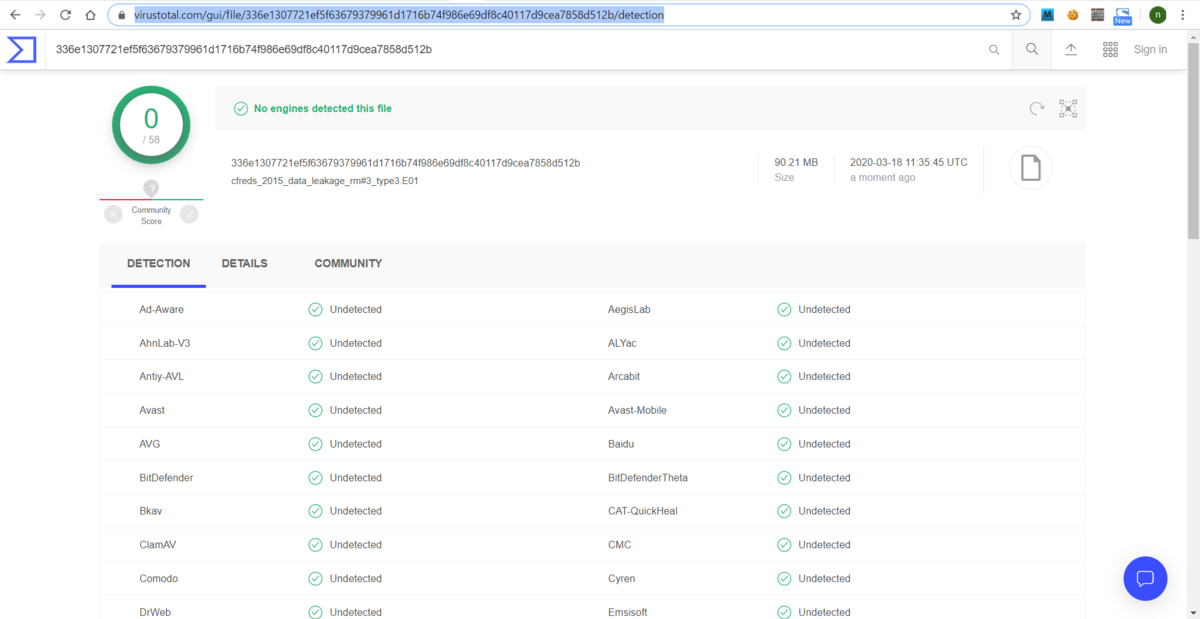The width and height of the screenshot is (1200, 619).
Task: Click the hash search input field
Action: (515, 49)
